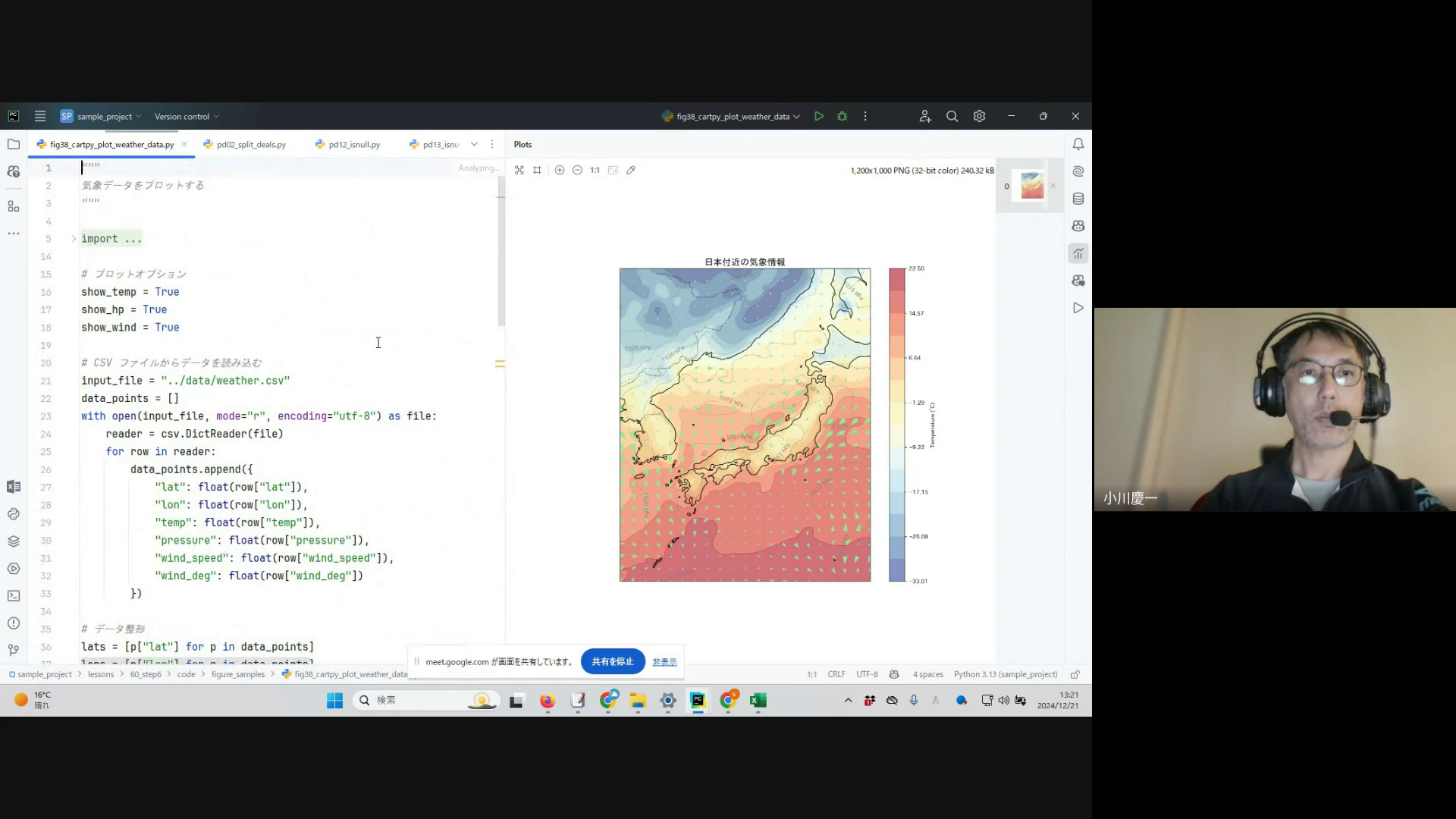This screenshot has width=1456, height=819.
Task: Open the Database tool window
Action: (1078, 199)
